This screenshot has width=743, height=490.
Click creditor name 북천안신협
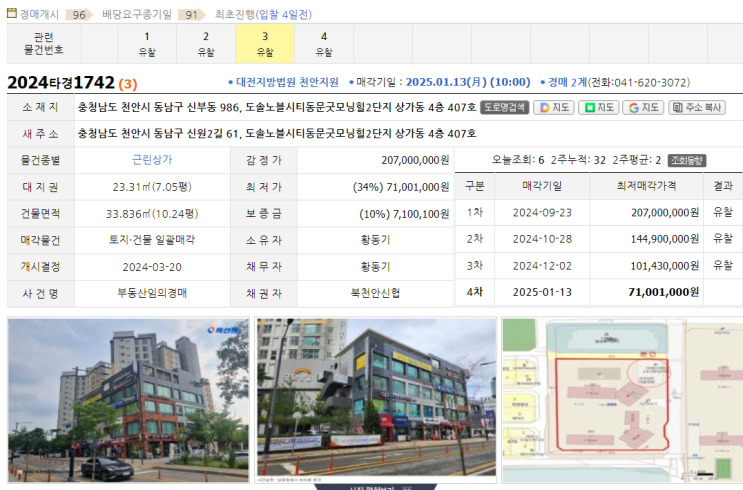375,293
